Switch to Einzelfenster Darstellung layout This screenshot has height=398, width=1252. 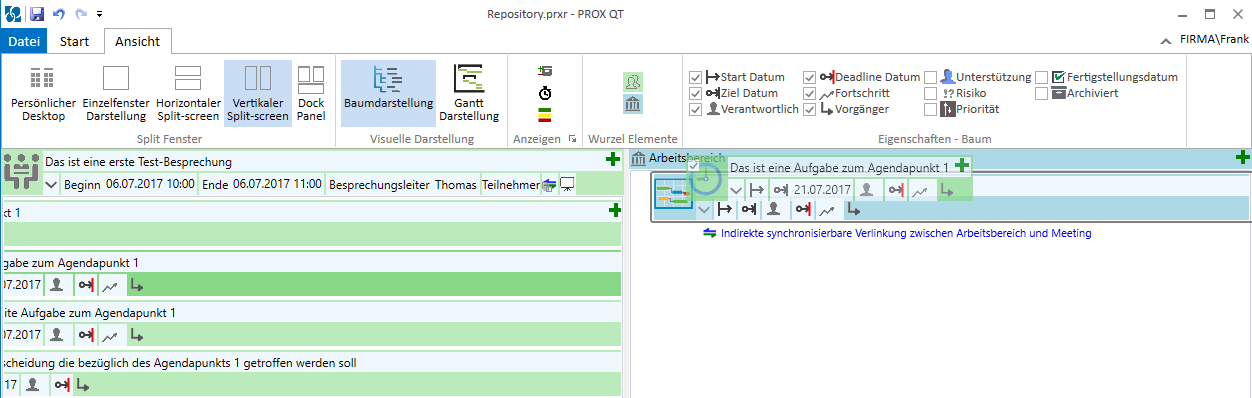[x=116, y=94]
